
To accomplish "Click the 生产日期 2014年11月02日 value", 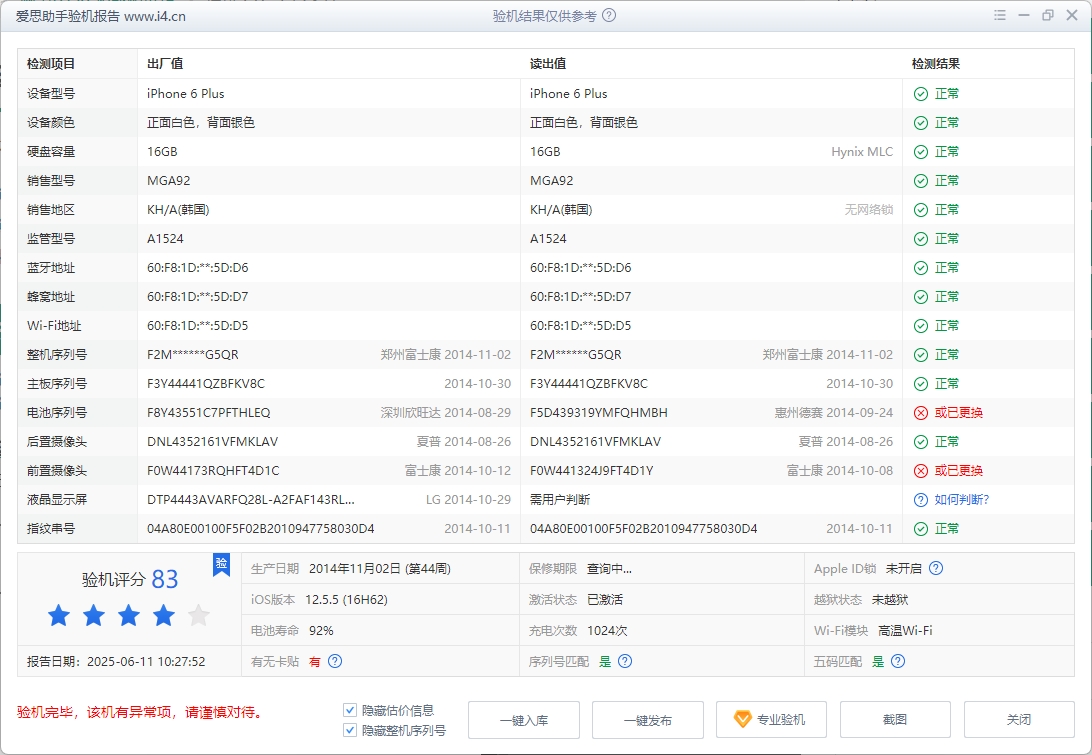I will pos(380,568).
